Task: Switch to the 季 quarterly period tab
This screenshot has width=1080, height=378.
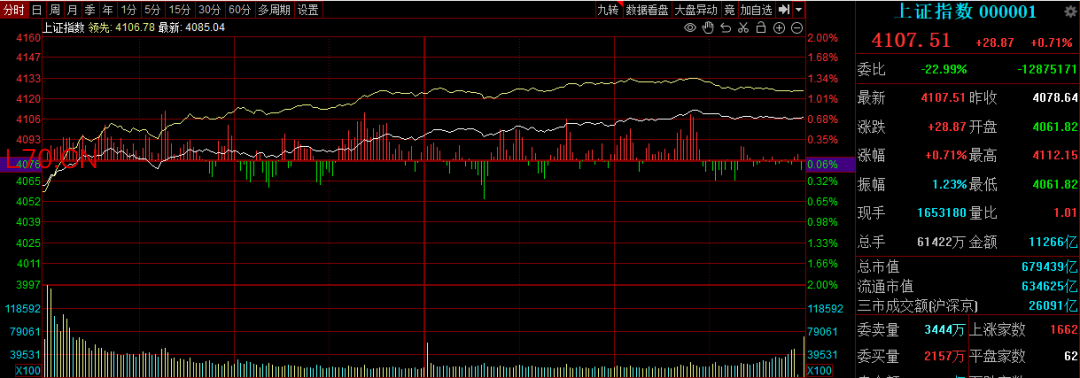Action: pyautogui.click(x=90, y=10)
